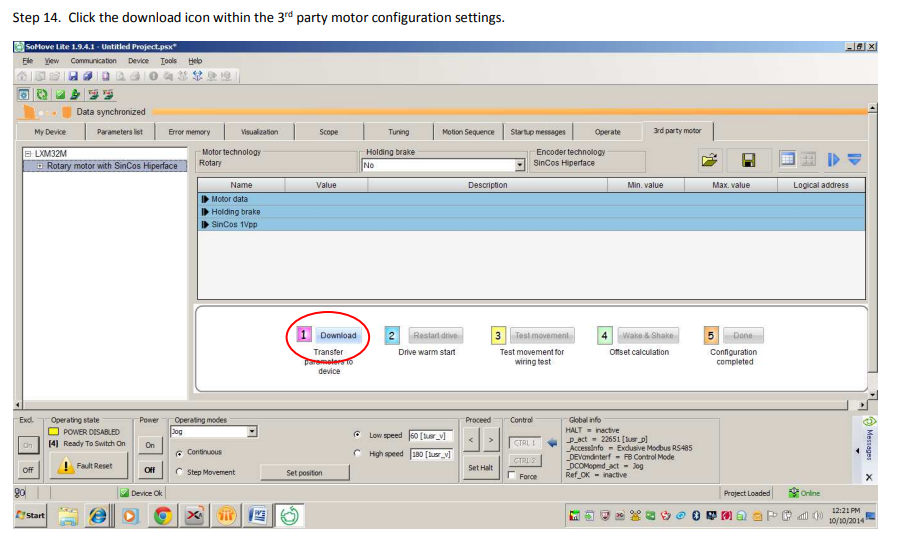Click the blue collapse-down arrow icon
Screen dimensions: 897x544
click(854, 159)
